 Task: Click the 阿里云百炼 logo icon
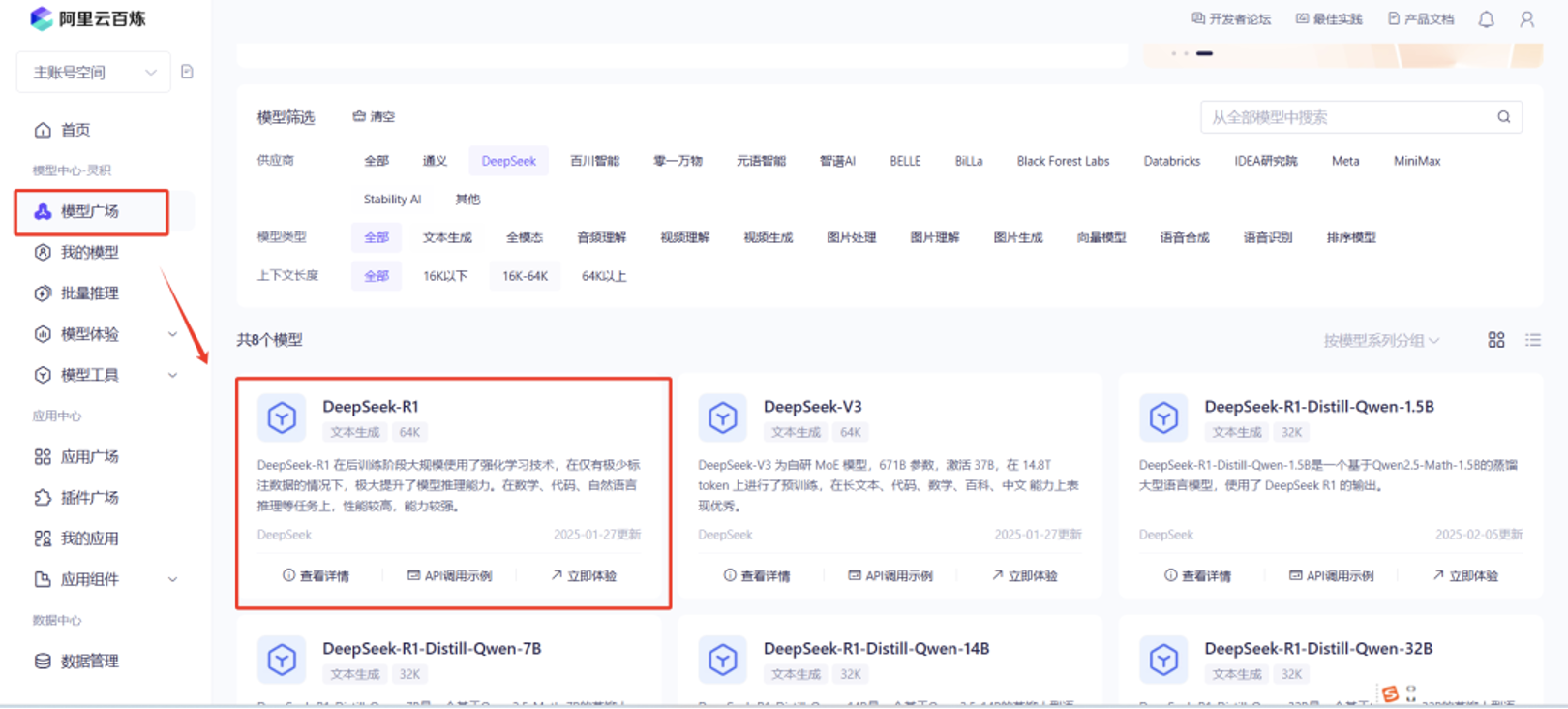coord(41,18)
